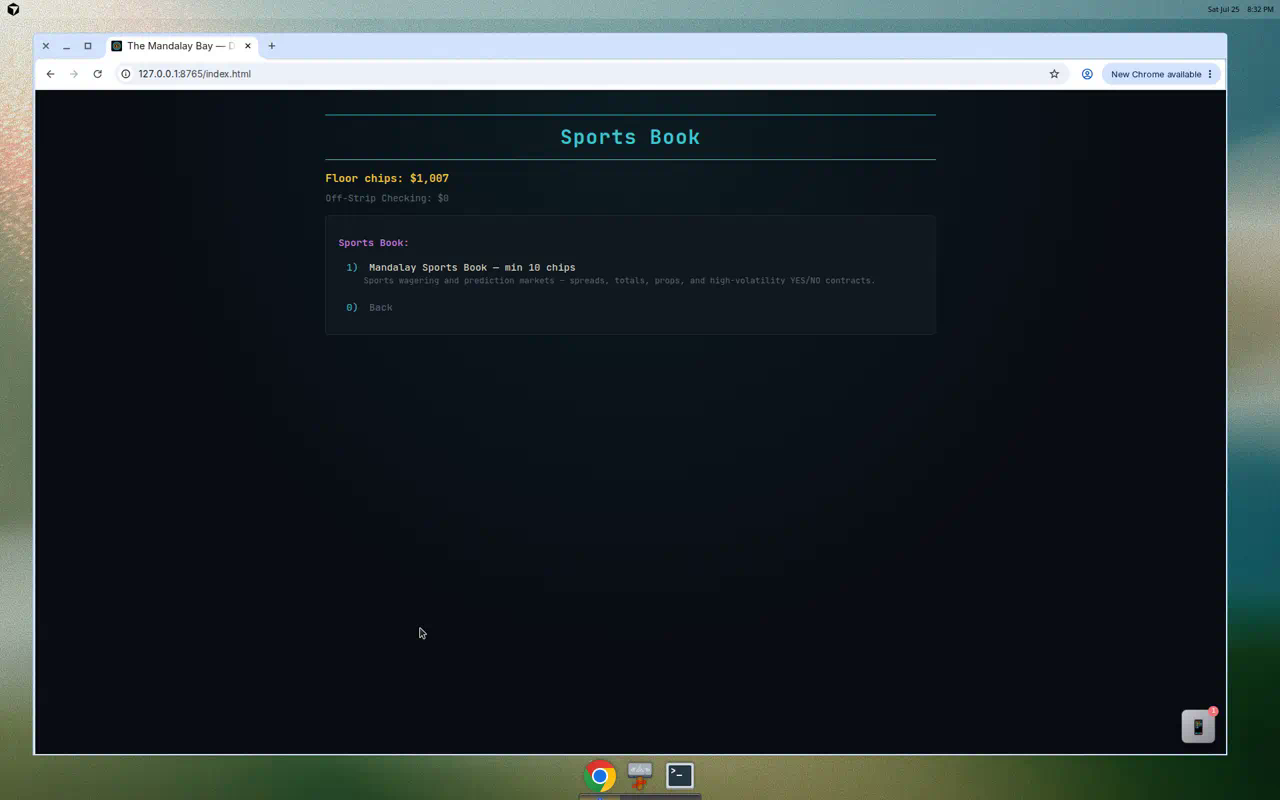Open the Chrome profile icon

[x=1087, y=74]
